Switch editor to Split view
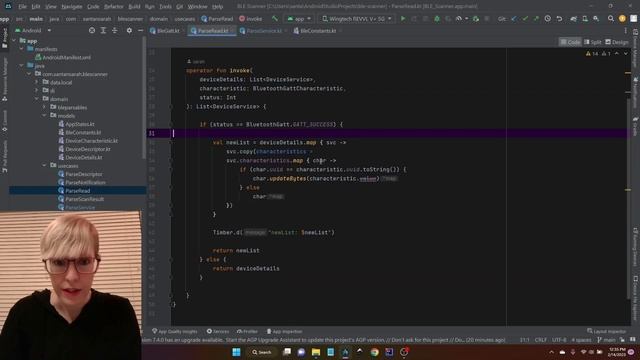The width and height of the screenshot is (640, 360). pos(592,42)
